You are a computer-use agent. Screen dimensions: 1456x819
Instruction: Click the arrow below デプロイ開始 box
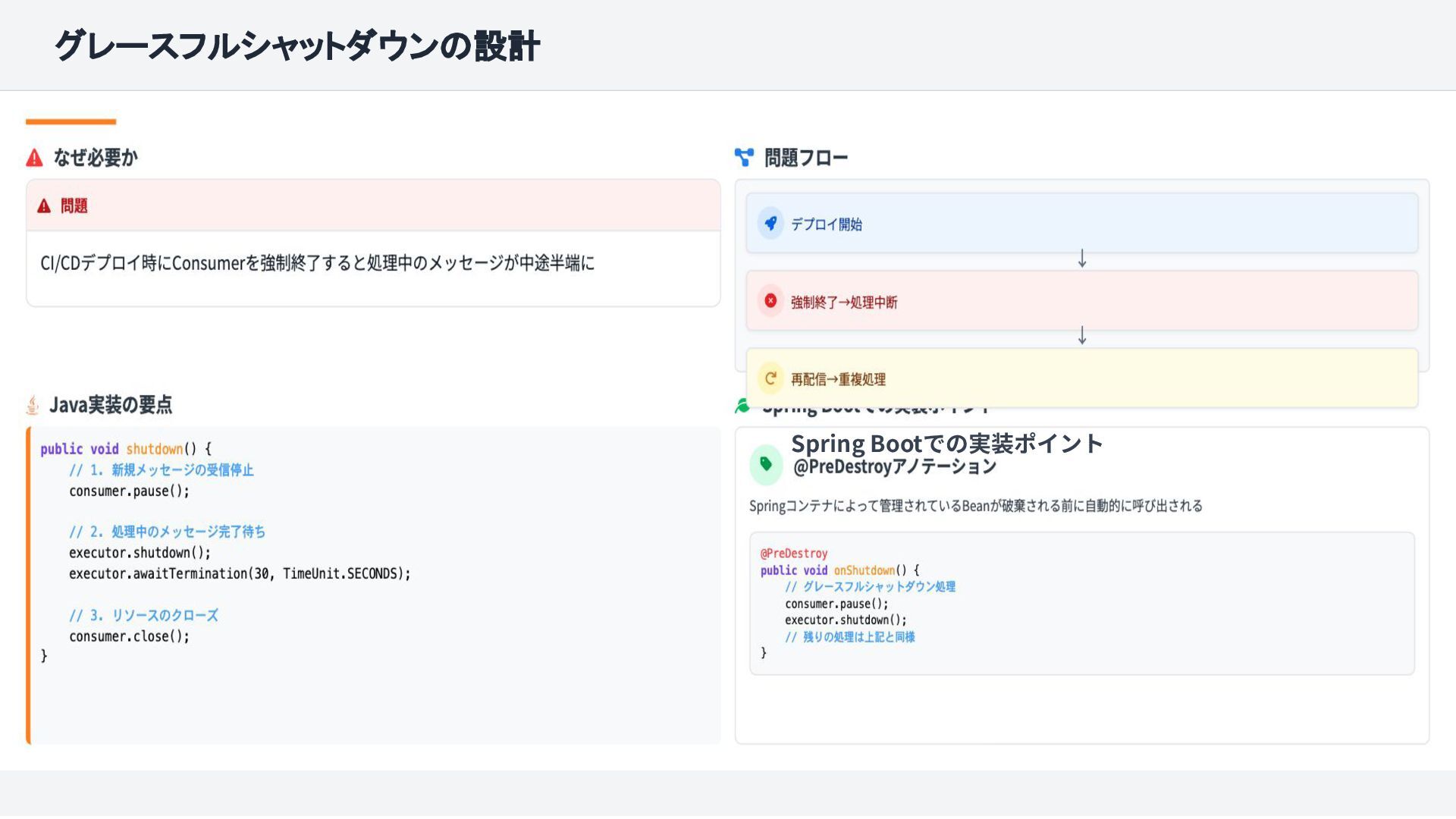(x=1082, y=259)
